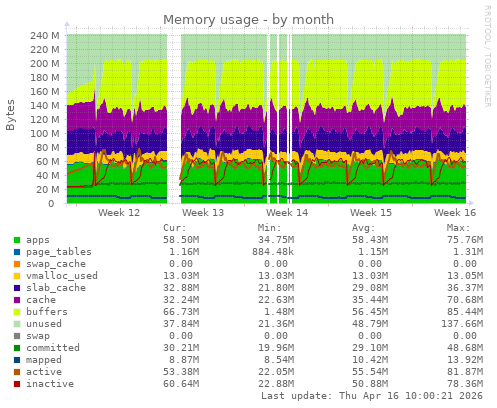Click slab_cache avg value 29.08M
This screenshot has width=497, height=408.
[370, 288]
